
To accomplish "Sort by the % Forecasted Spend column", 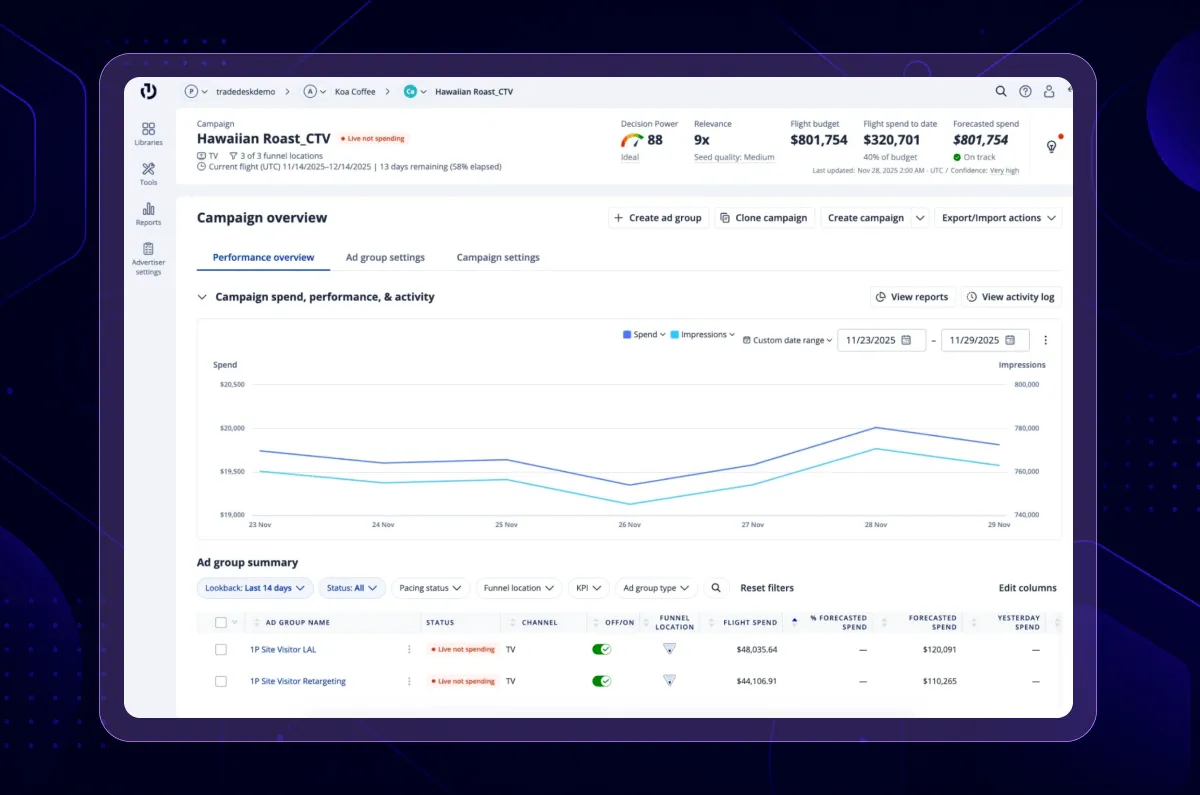I will tap(795, 621).
